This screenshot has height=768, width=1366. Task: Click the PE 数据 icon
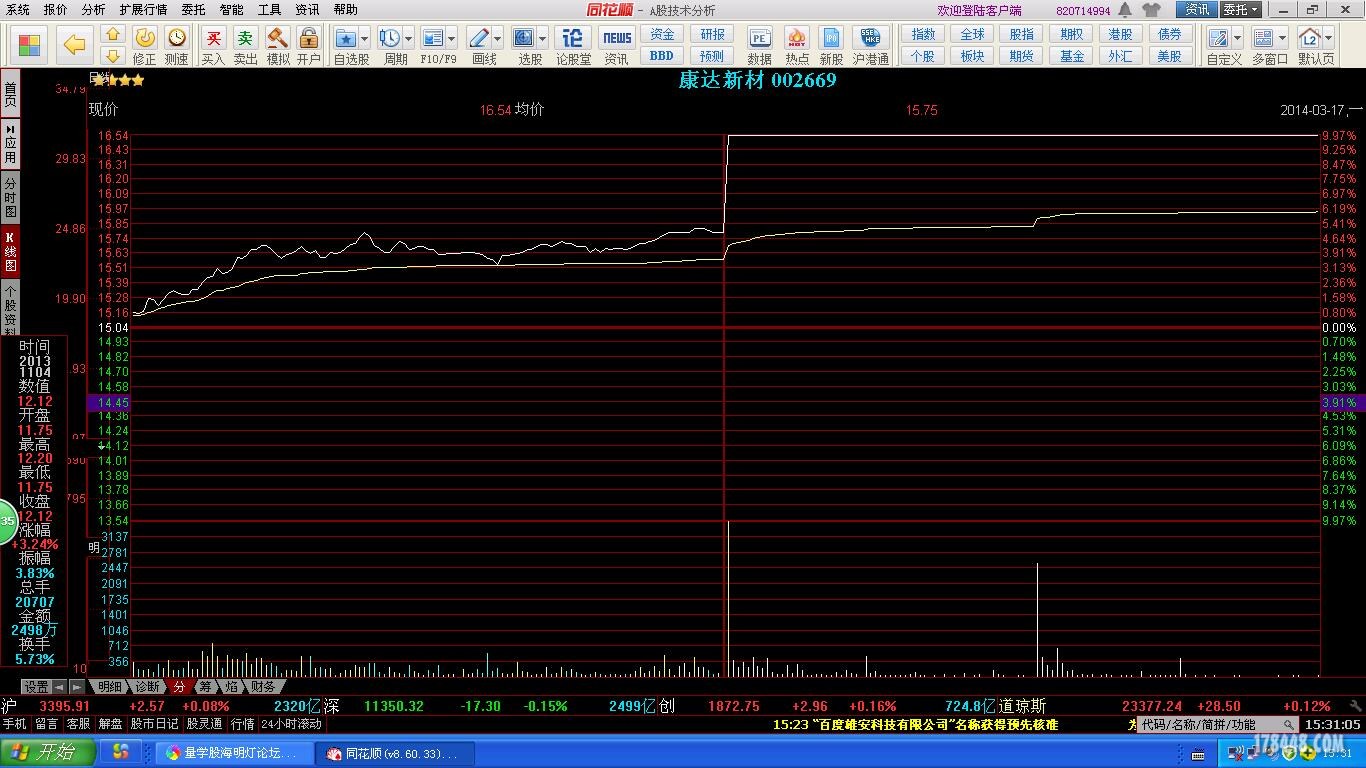click(x=760, y=38)
